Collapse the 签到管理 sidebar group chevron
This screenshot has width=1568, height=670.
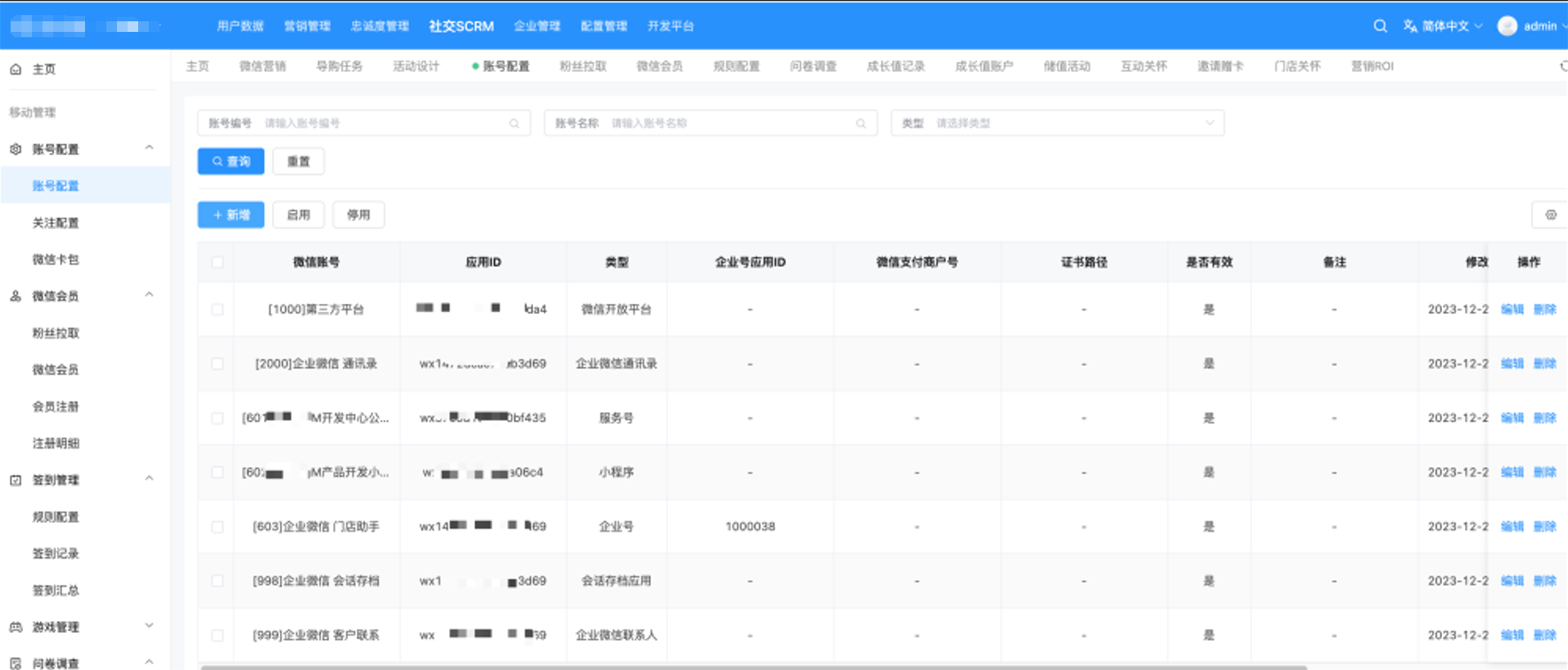[x=149, y=479]
